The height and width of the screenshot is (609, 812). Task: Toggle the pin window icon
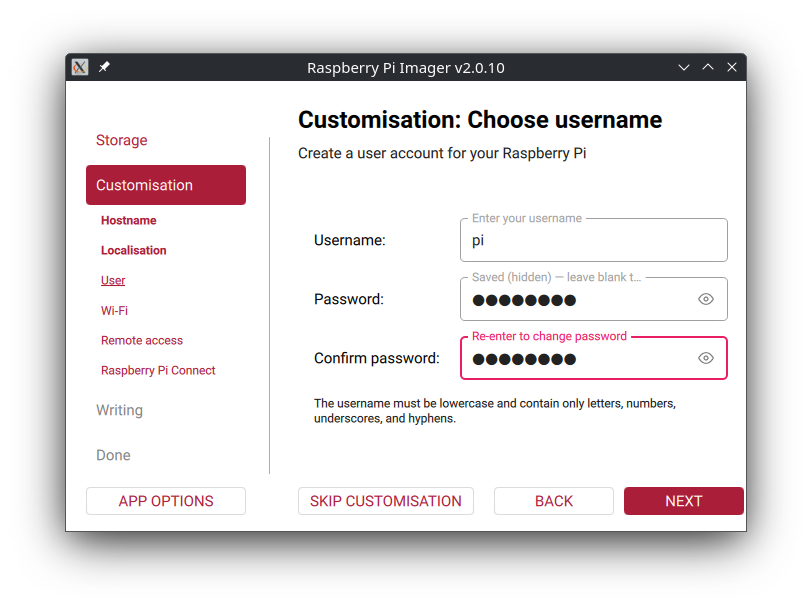tap(104, 67)
